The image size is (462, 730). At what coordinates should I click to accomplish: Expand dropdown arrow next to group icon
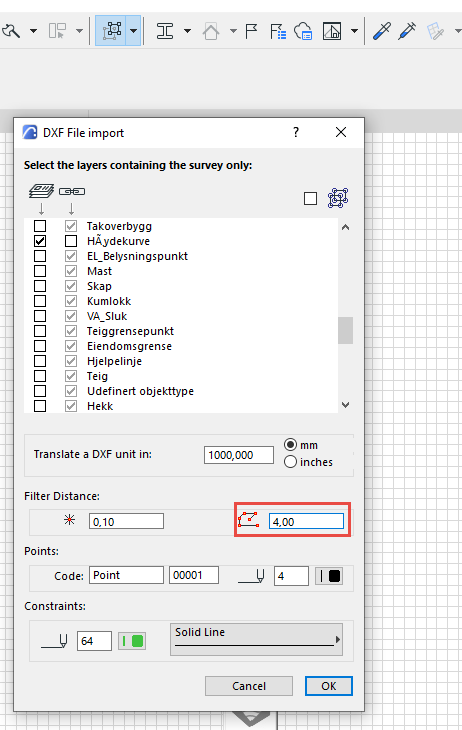point(134,31)
